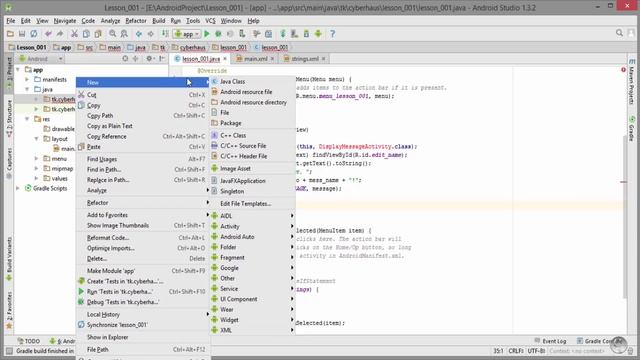Click the Back navigation arrow icon

pyautogui.click(x=139, y=34)
